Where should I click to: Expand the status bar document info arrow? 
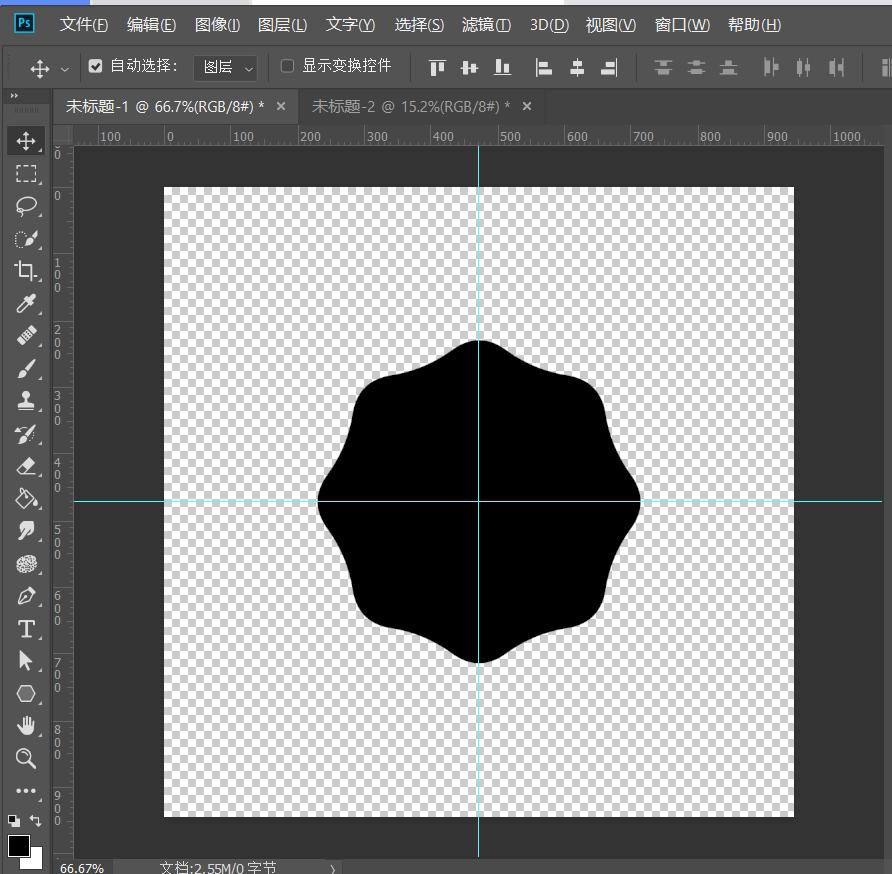pyautogui.click(x=333, y=868)
